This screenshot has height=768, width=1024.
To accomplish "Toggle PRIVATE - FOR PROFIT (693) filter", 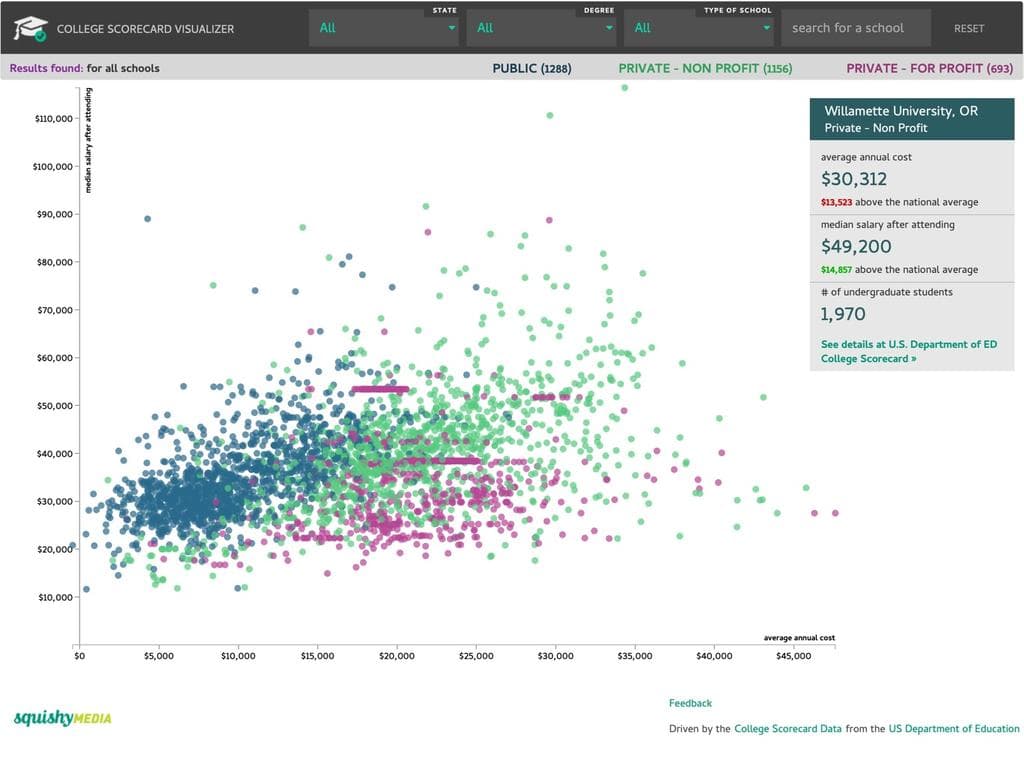I will coord(929,68).
